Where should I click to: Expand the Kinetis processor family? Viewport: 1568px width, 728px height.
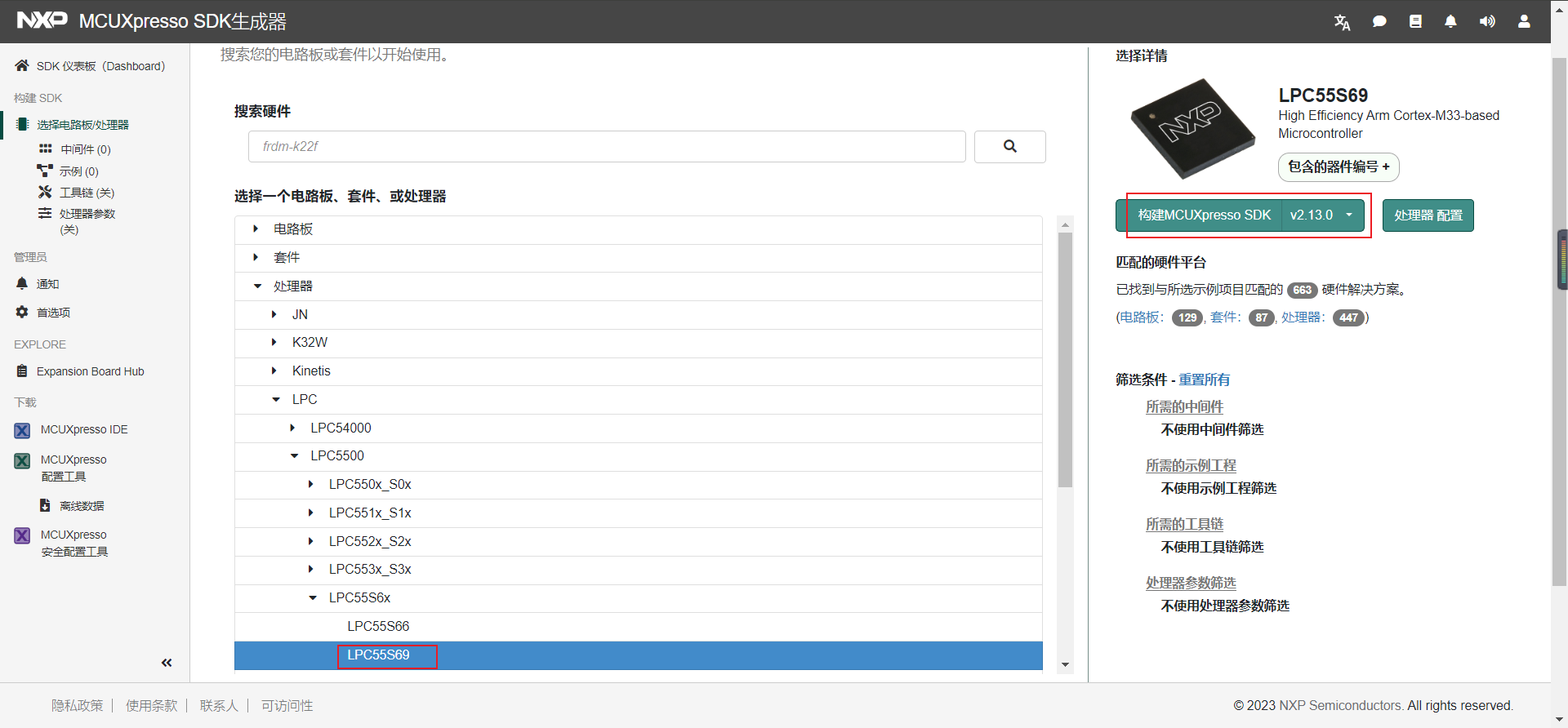tap(274, 371)
